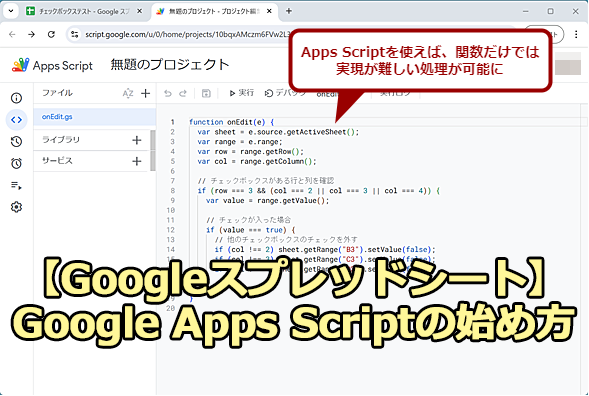
Task: Open a new browser tab
Action: (289, 11)
